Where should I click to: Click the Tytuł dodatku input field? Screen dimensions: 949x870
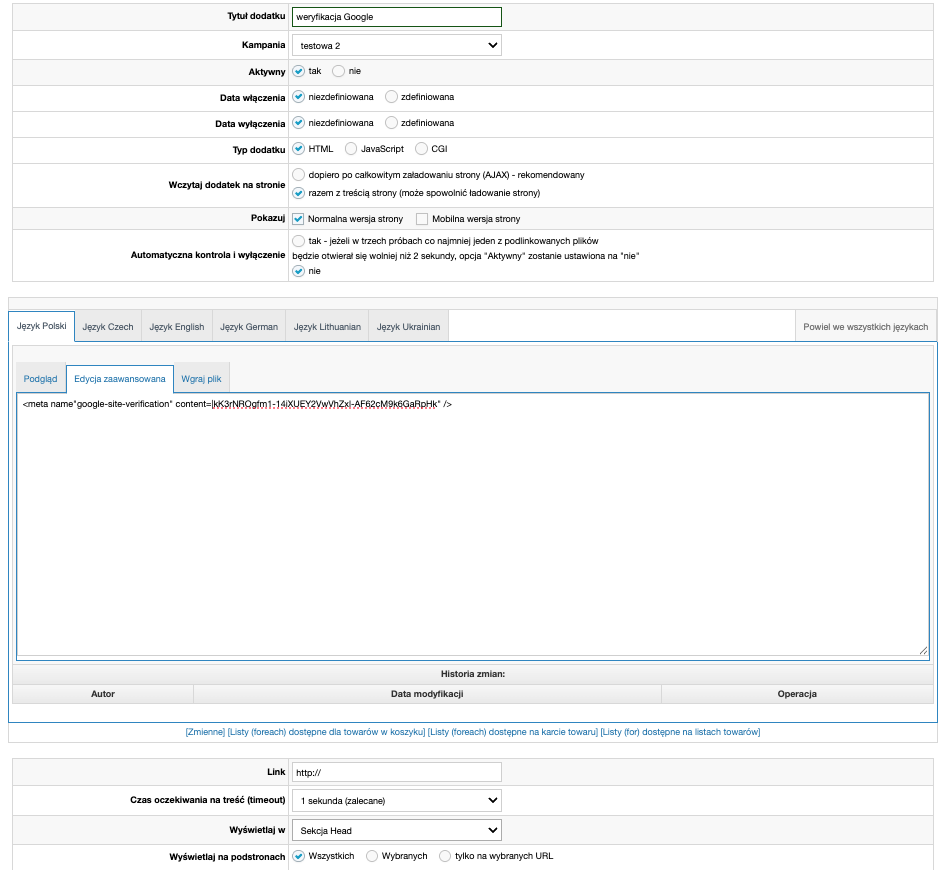click(x=396, y=17)
